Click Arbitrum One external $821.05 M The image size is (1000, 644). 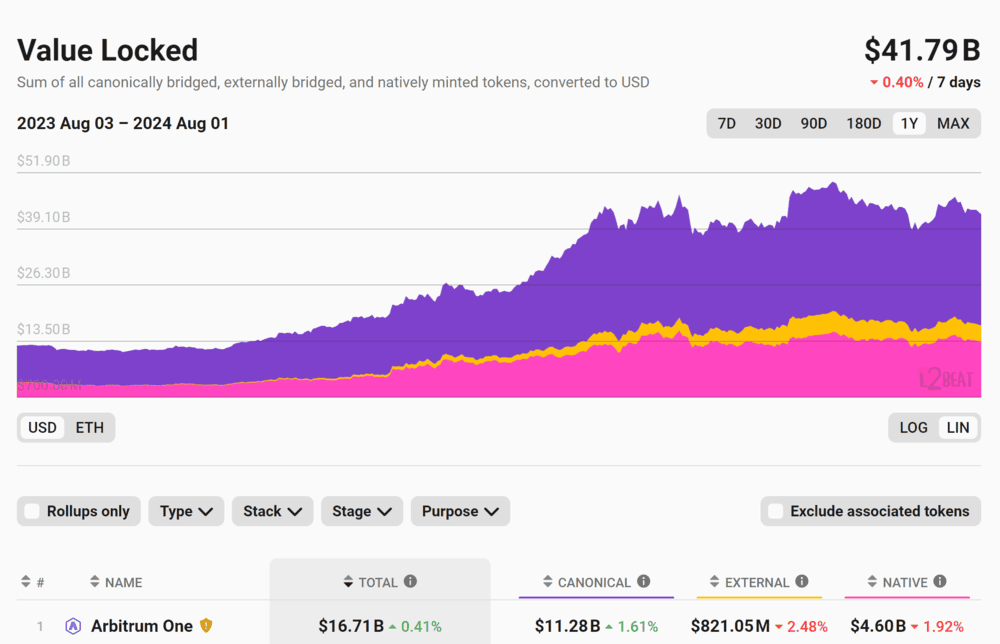click(730, 626)
